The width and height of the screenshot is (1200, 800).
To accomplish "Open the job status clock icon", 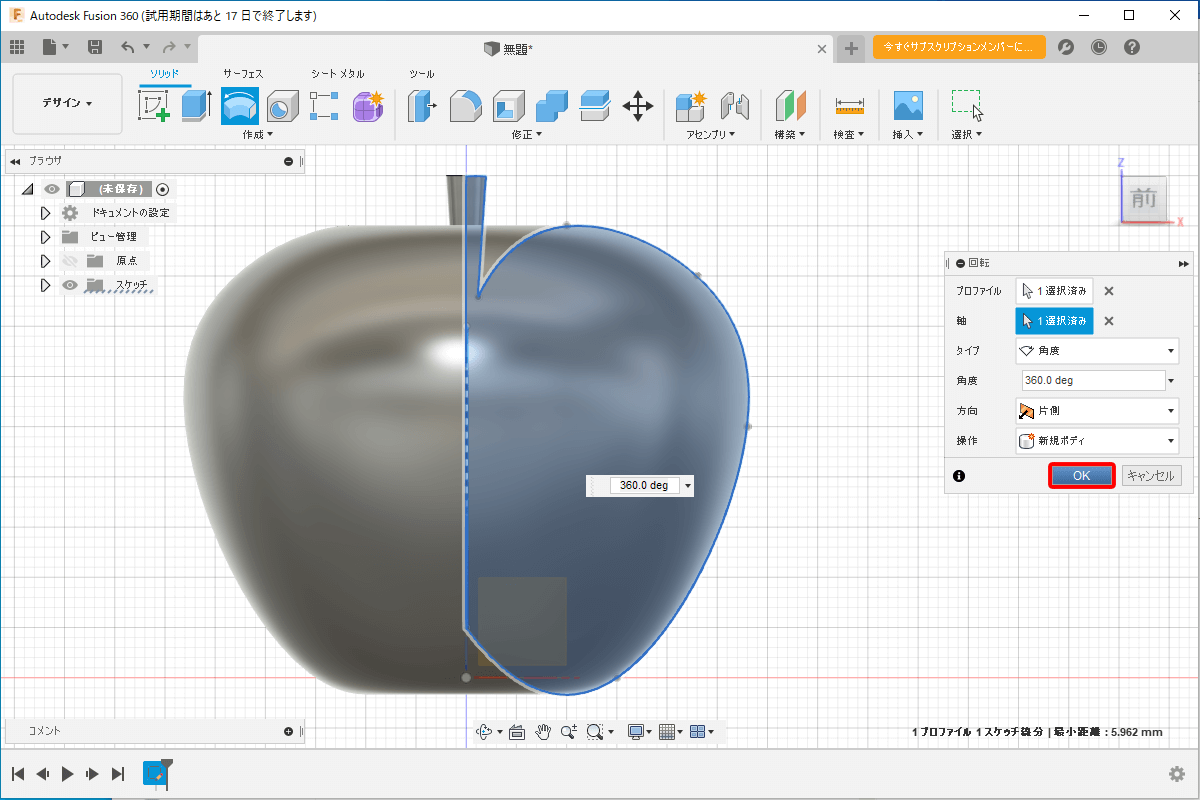I will [x=1099, y=47].
